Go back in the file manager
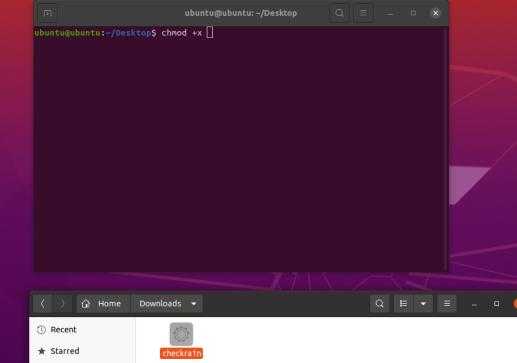The width and height of the screenshot is (517, 363). [43, 304]
